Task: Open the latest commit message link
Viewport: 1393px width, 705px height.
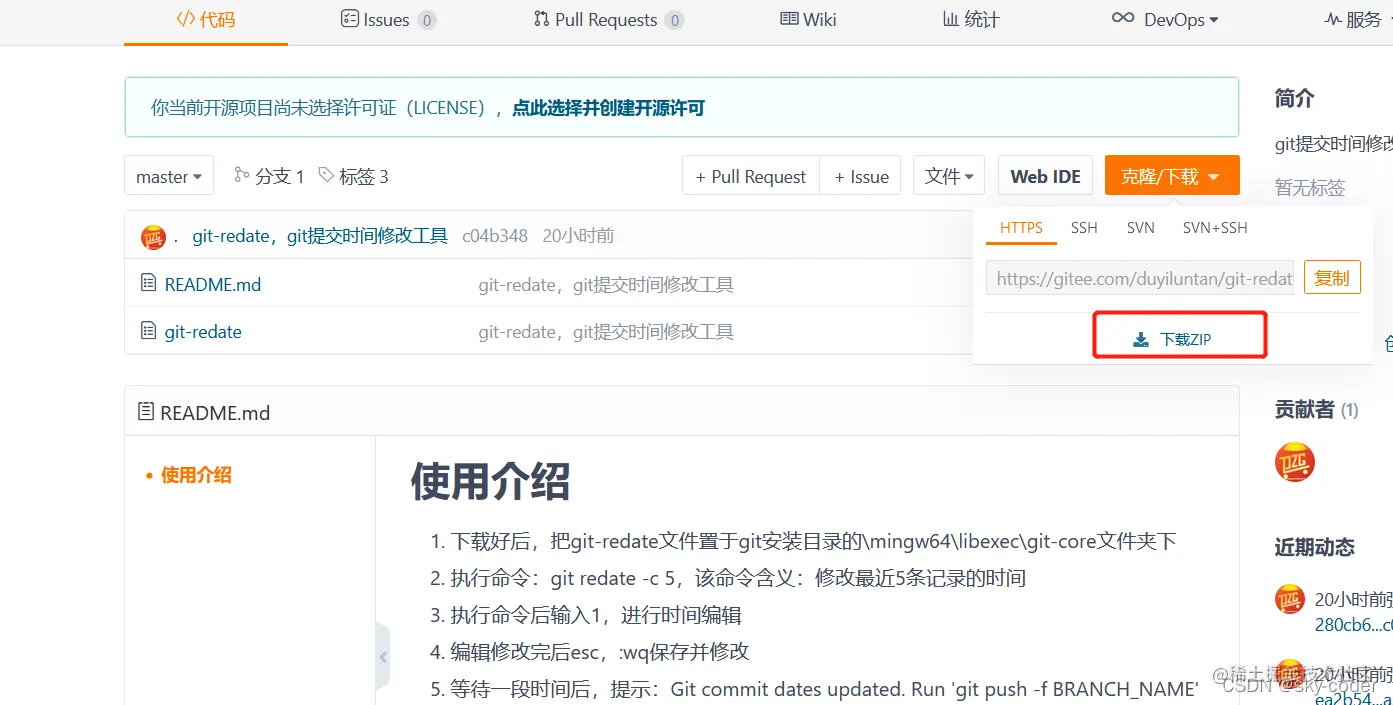Action: click(x=320, y=236)
